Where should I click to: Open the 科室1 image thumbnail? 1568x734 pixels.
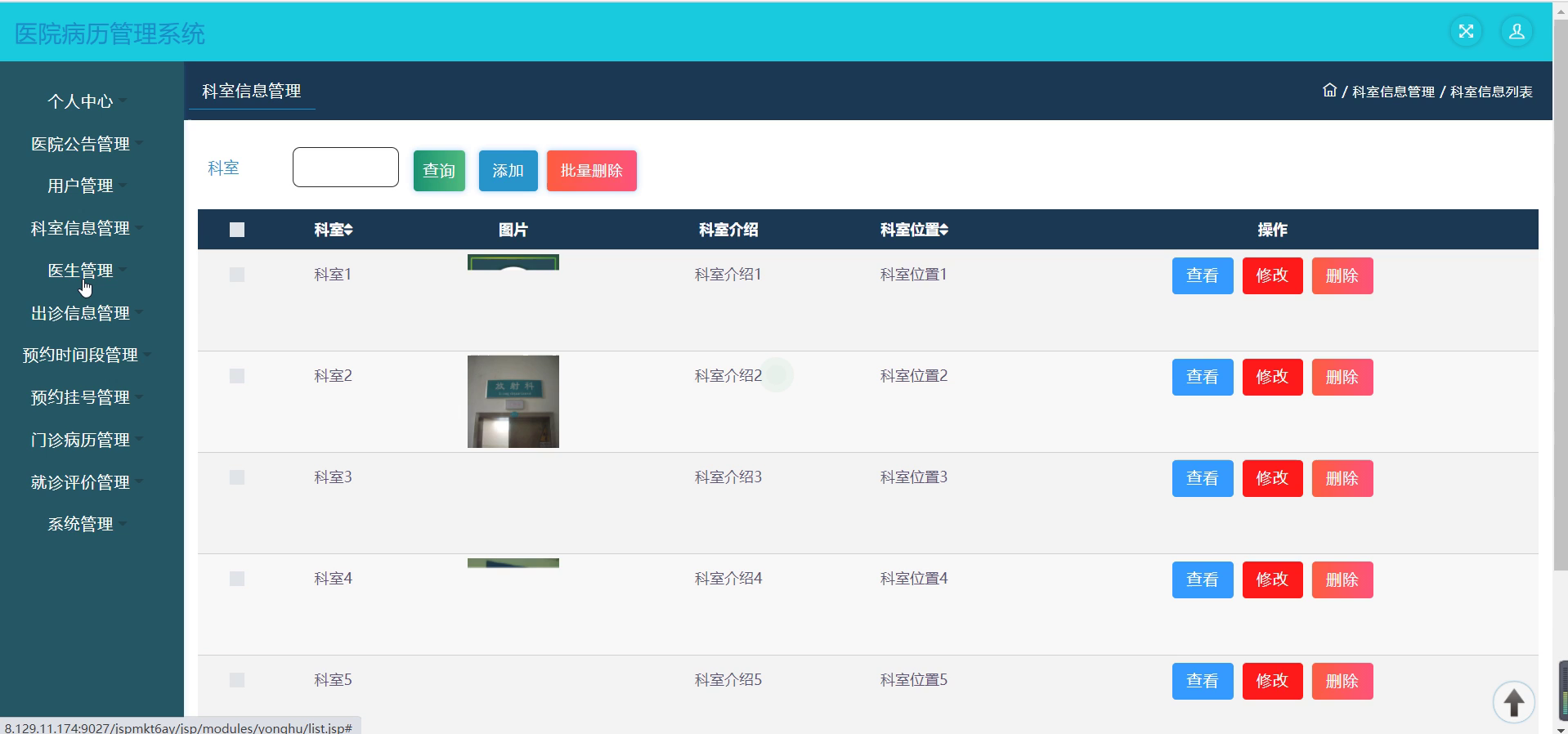(x=513, y=262)
